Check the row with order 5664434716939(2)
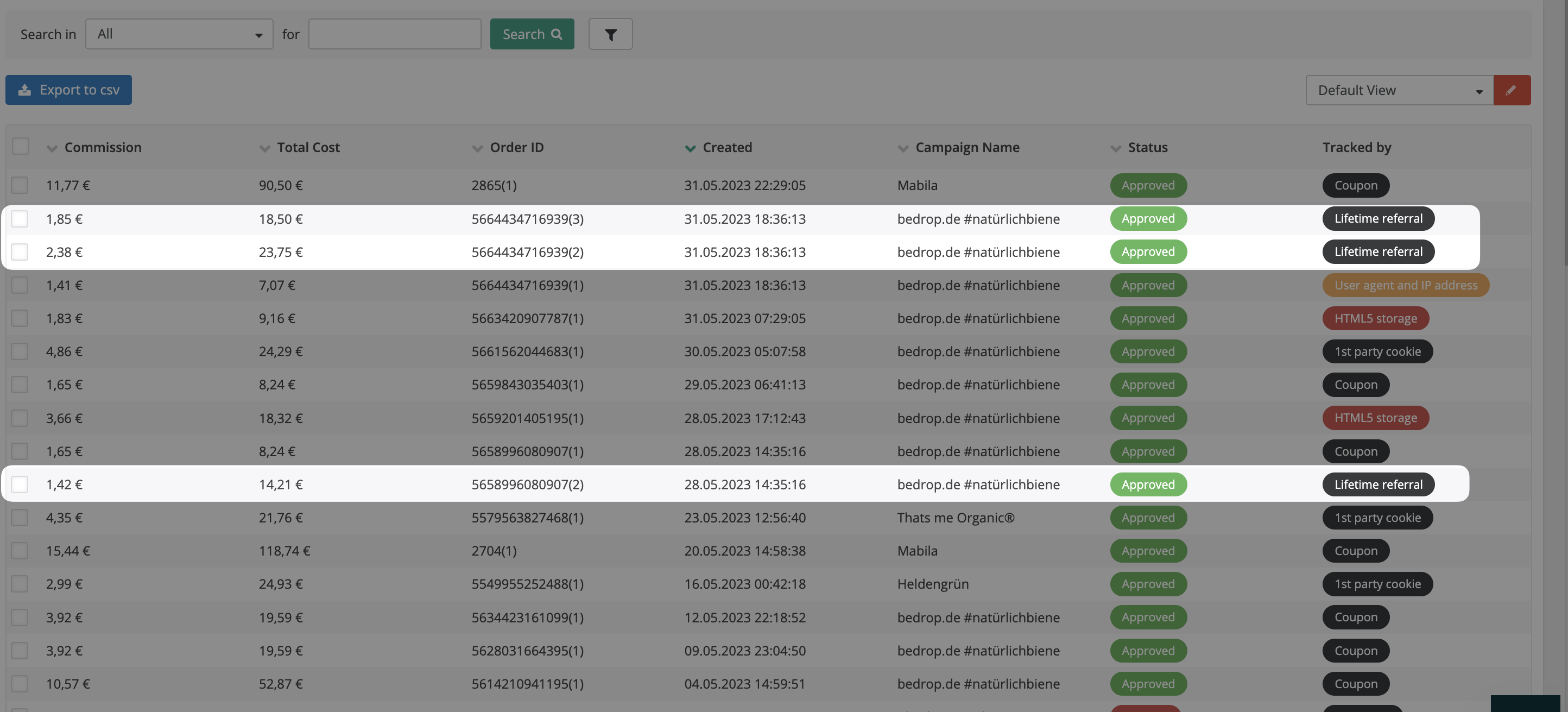This screenshot has width=1568, height=712. pyautogui.click(x=20, y=251)
